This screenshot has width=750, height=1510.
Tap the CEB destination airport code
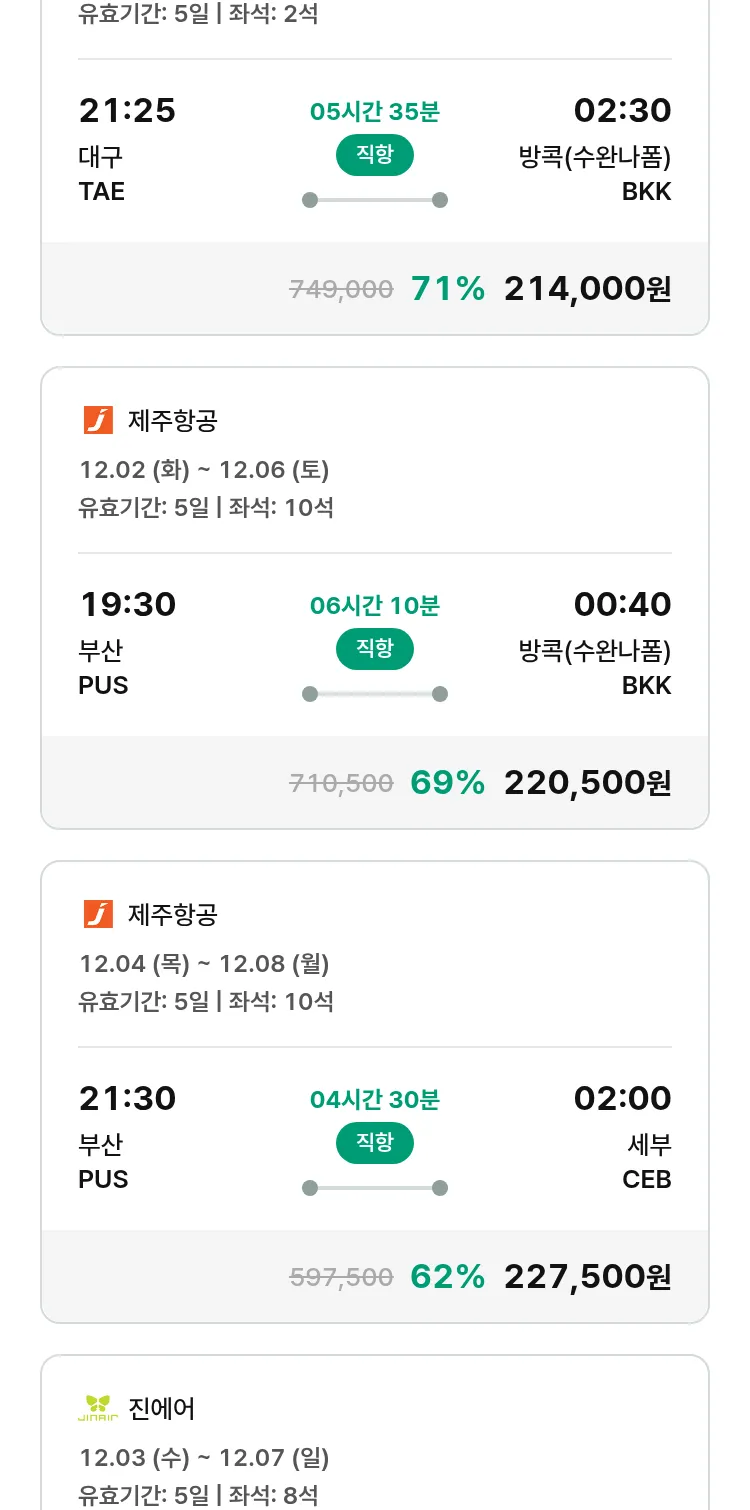(x=646, y=1179)
